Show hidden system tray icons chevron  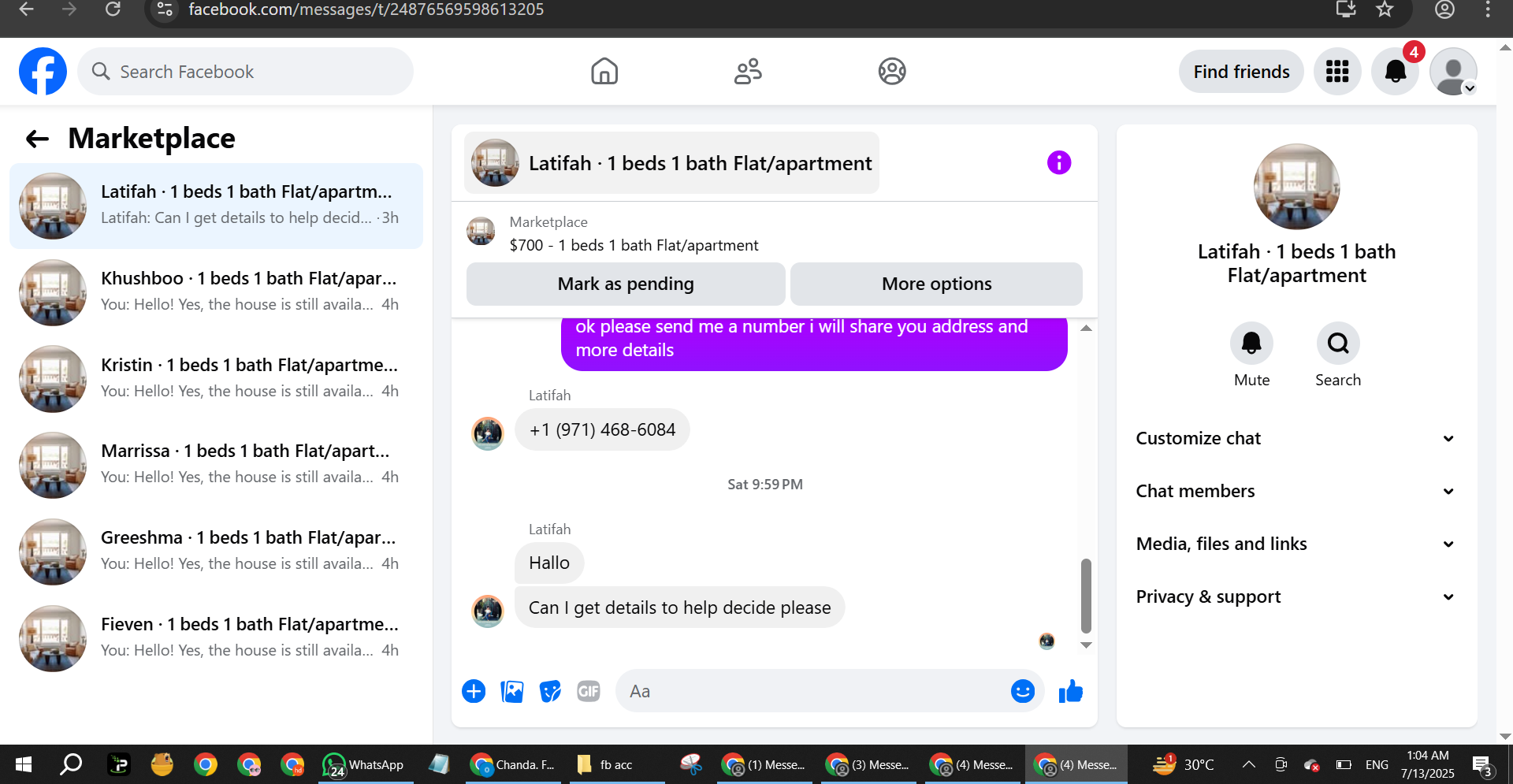1248,765
